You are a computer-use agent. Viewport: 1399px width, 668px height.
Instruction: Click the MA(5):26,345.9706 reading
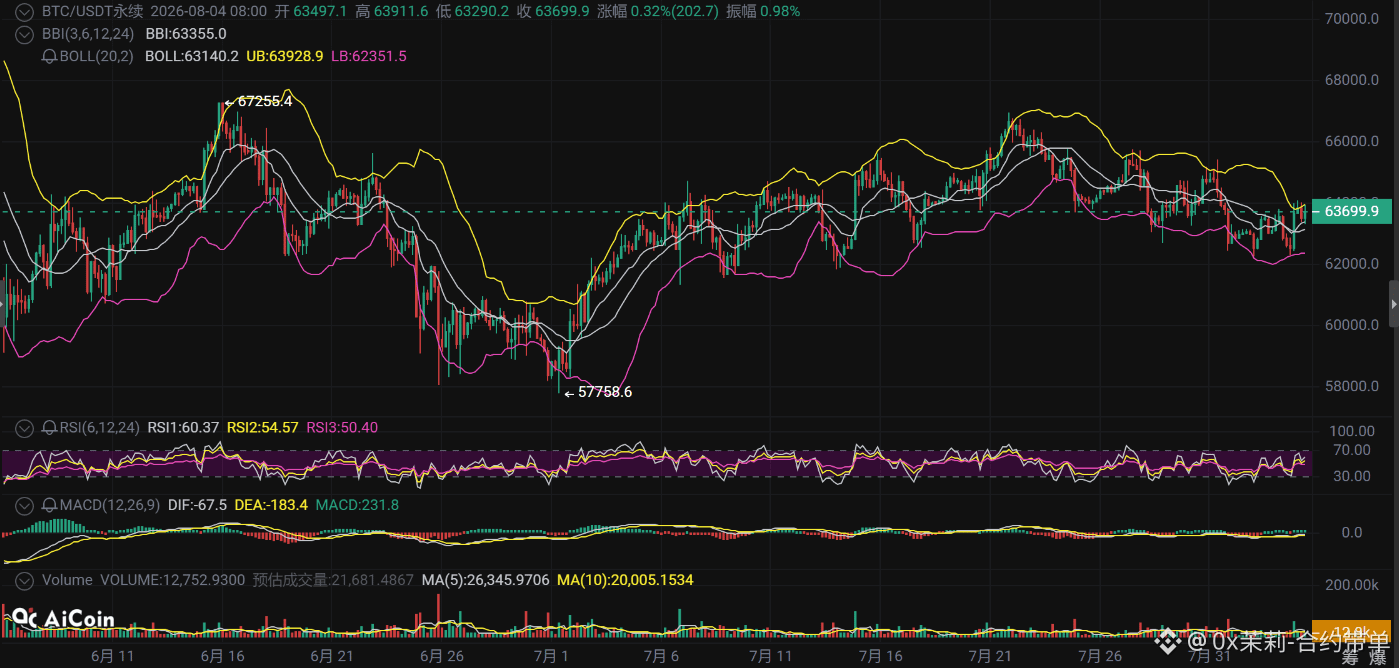485,580
